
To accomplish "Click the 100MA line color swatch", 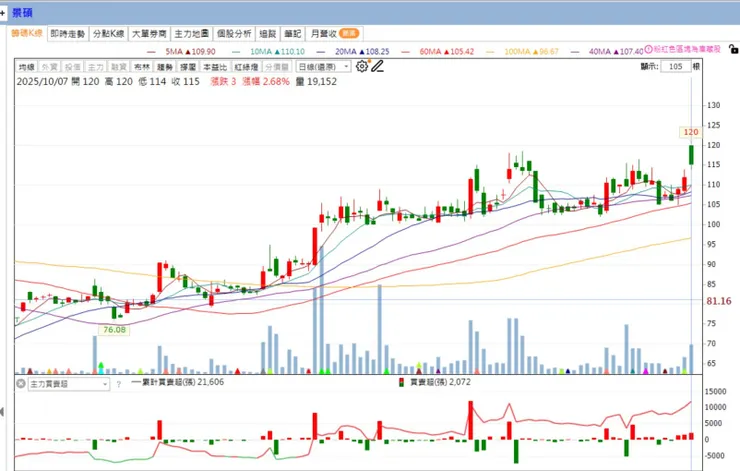I will [x=490, y=52].
